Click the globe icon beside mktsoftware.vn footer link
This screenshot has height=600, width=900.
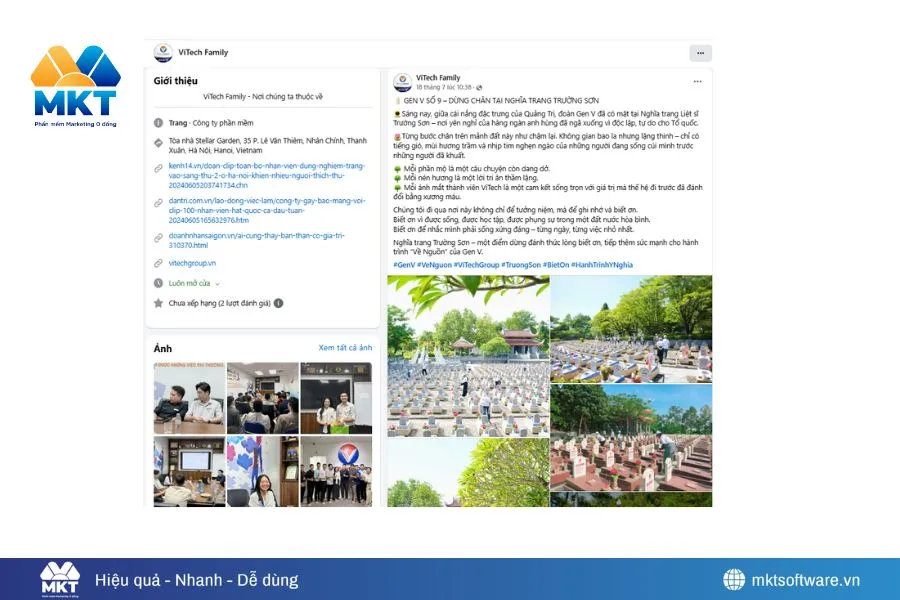pyautogui.click(x=733, y=579)
